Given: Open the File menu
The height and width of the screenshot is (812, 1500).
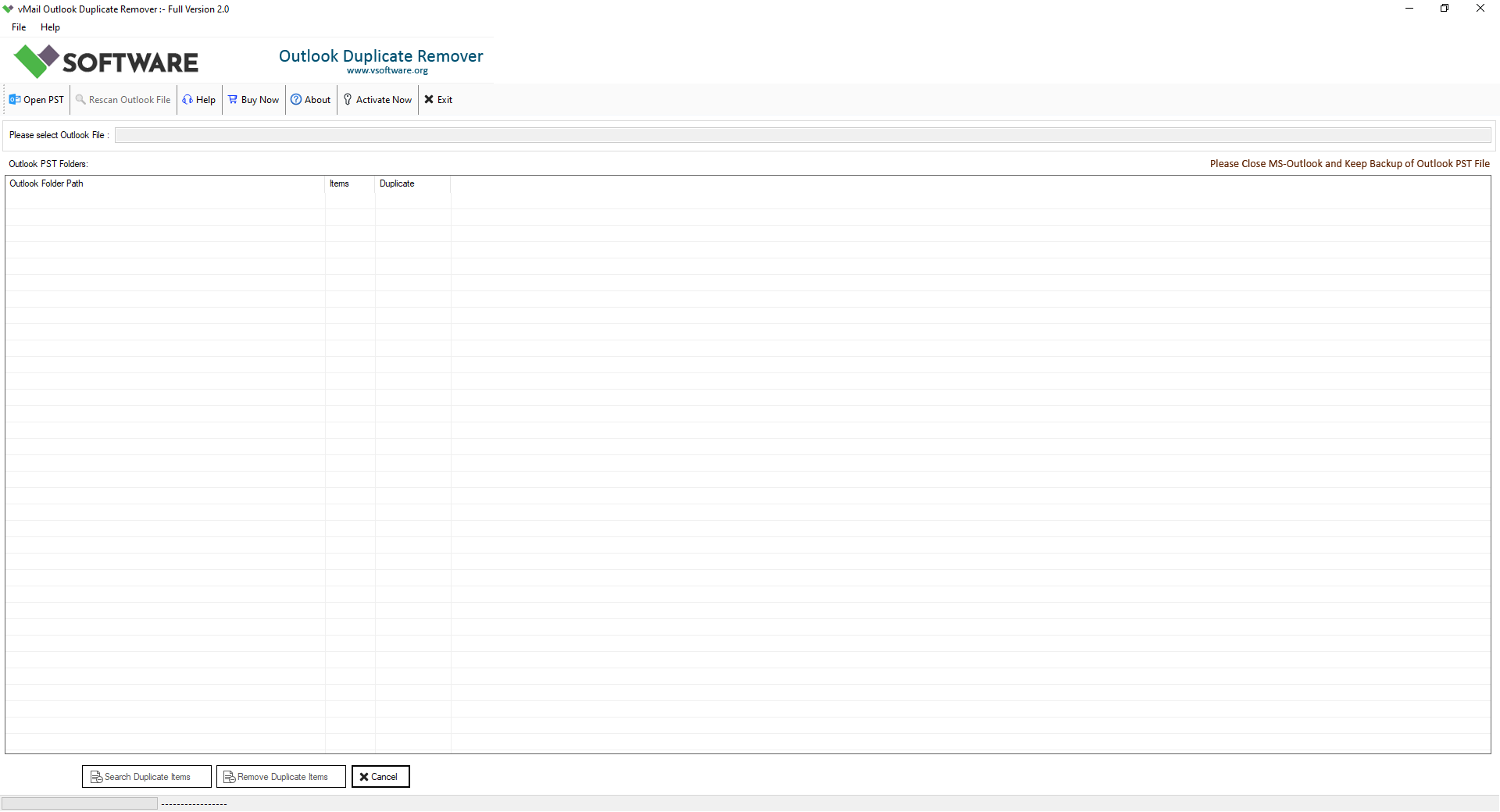Looking at the screenshot, I should coord(19,27).
